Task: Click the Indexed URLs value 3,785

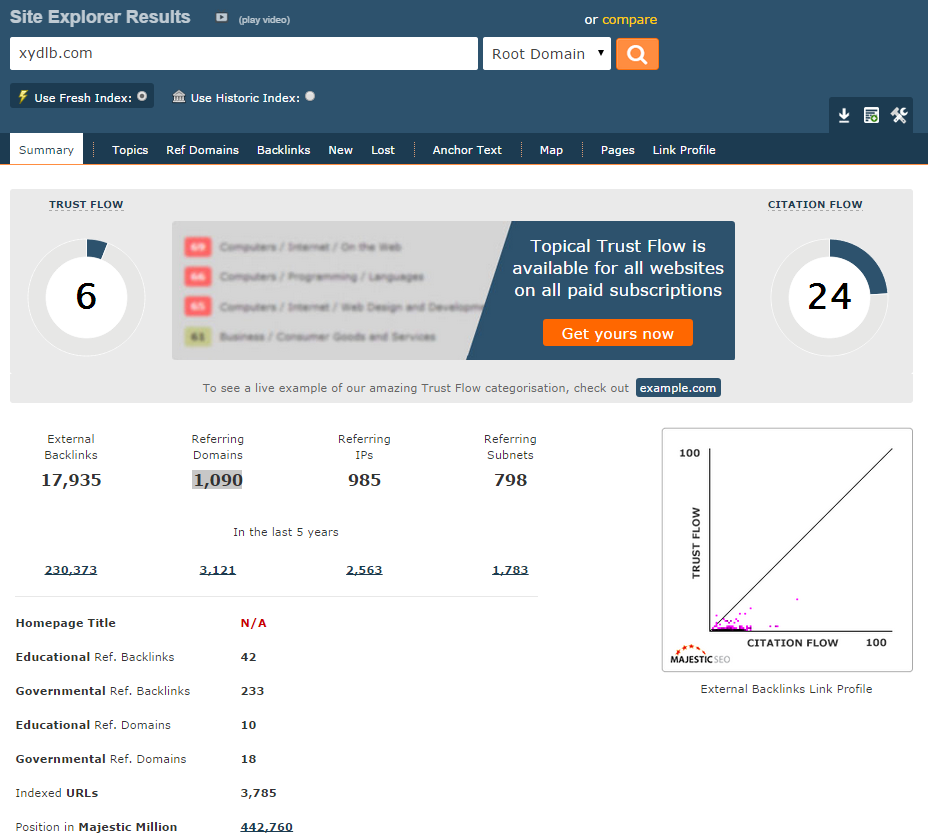Action: coord(258,793)
